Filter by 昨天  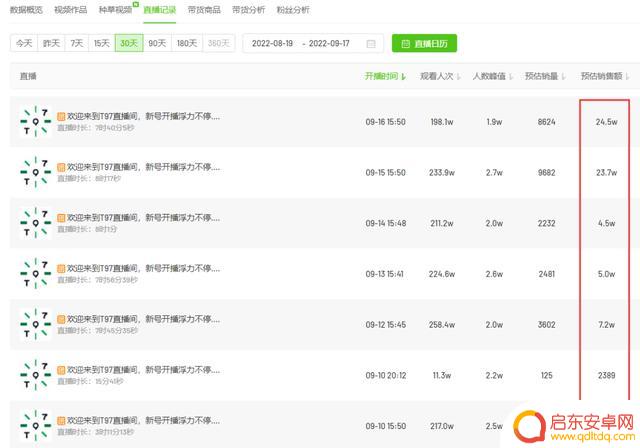point(51,43)
